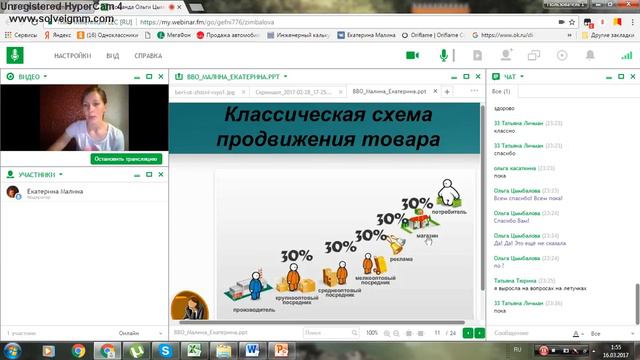Screen dimensions: 640x360
Task: Click the invite participant icon
Action: pos(506,55)
